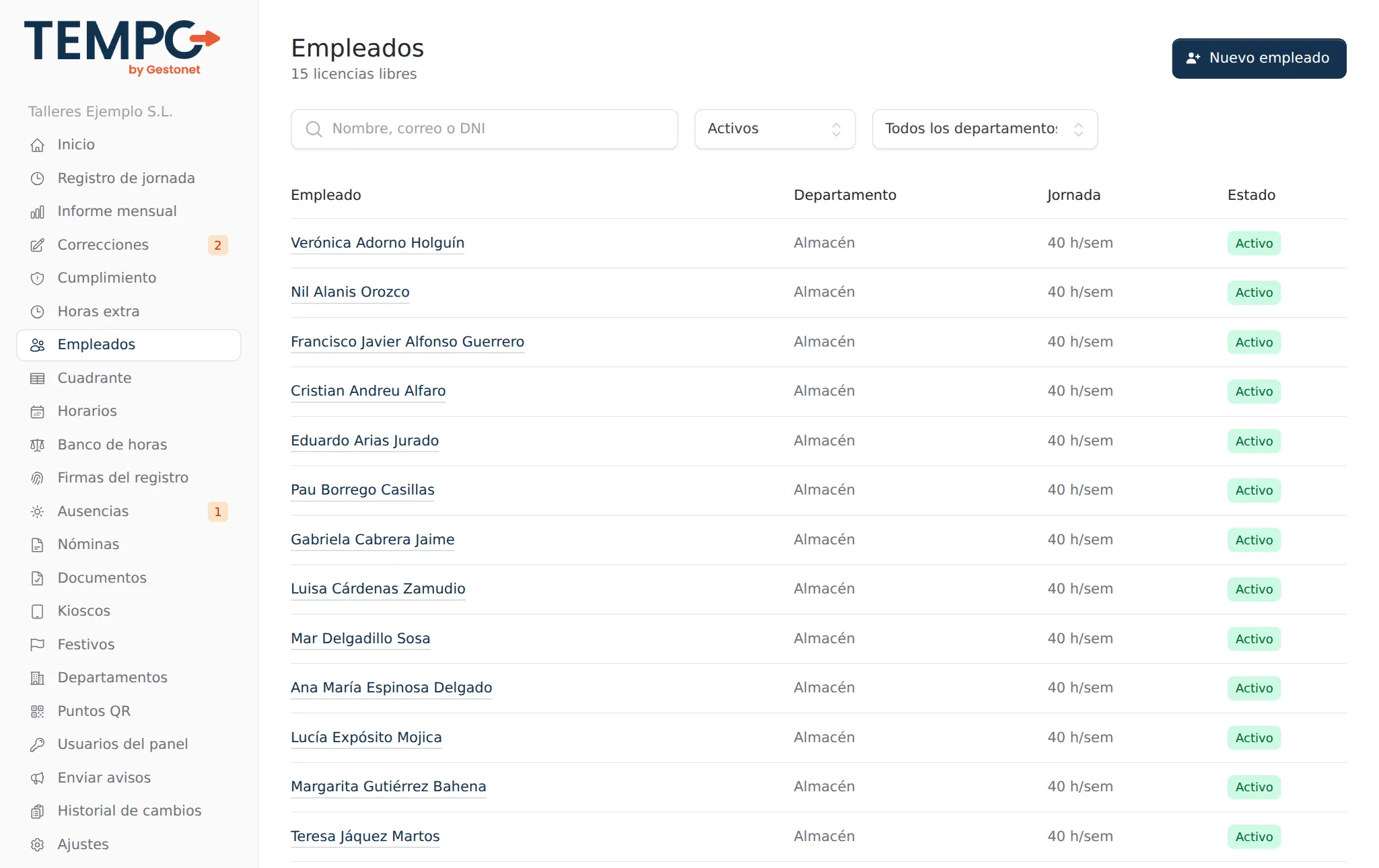Go to Documentos in the sidebar
The image size is (1379, 868).
pyautogui.click(x=129, y=578)
